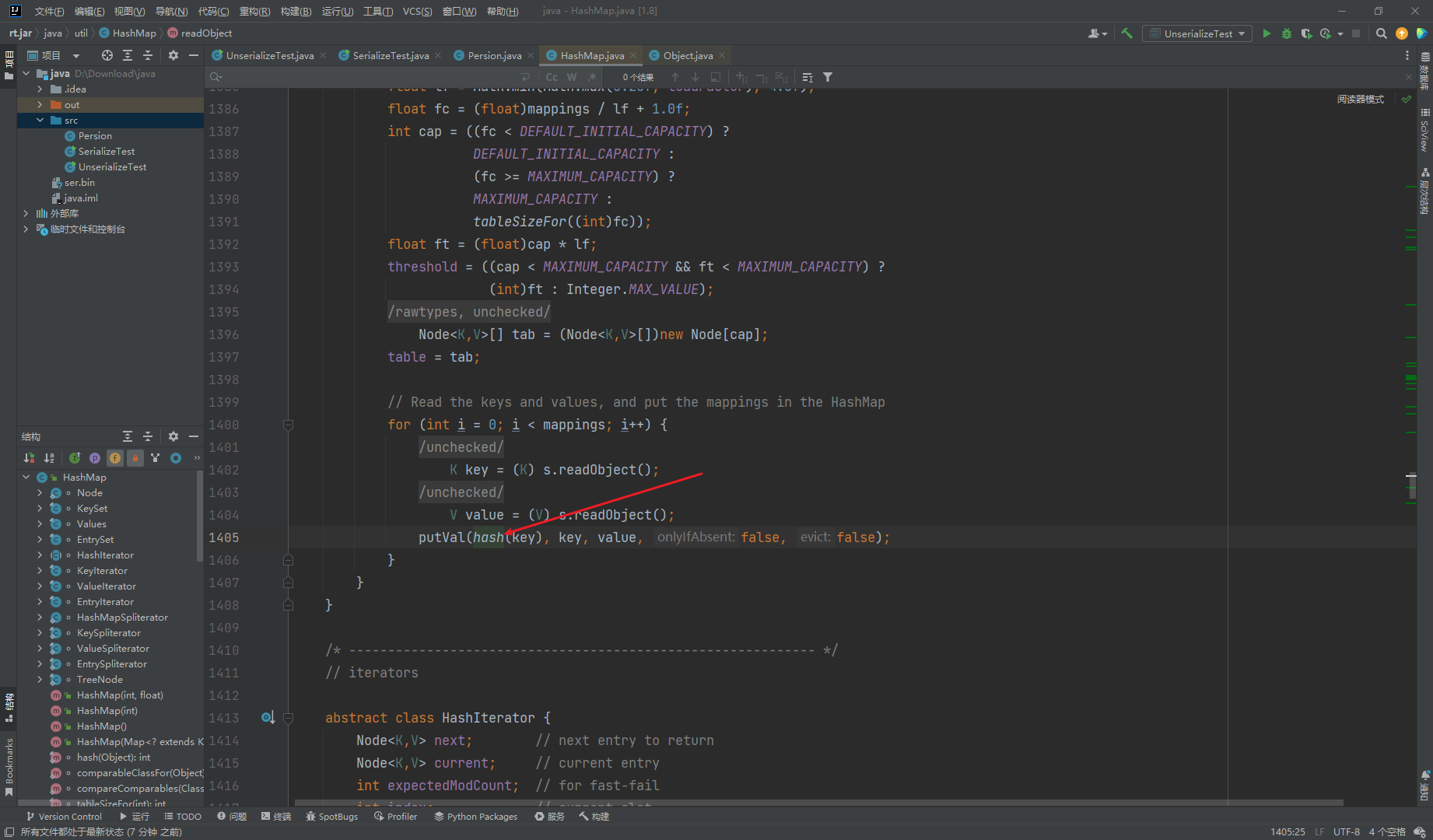This screenshot has width=1433, height=840.
Task: Open the Profiler tool window
Action: tap(395, 817)
